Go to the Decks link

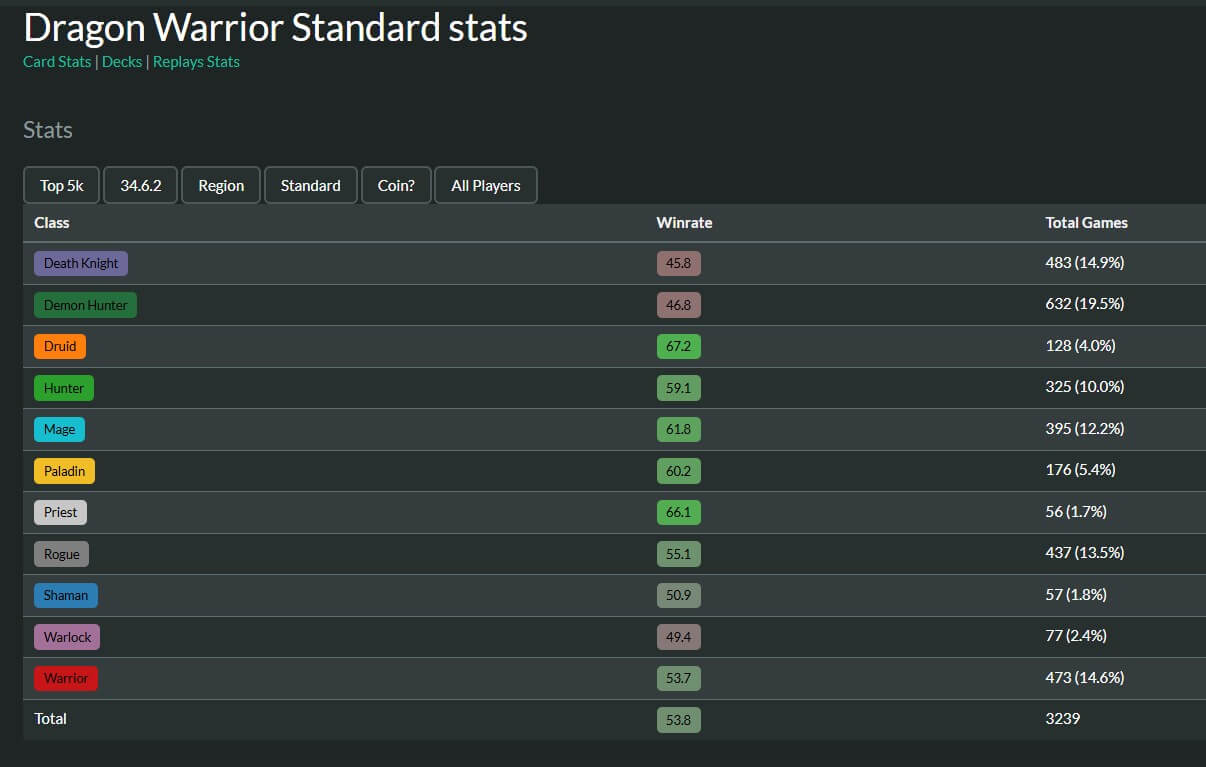point(122,62)
